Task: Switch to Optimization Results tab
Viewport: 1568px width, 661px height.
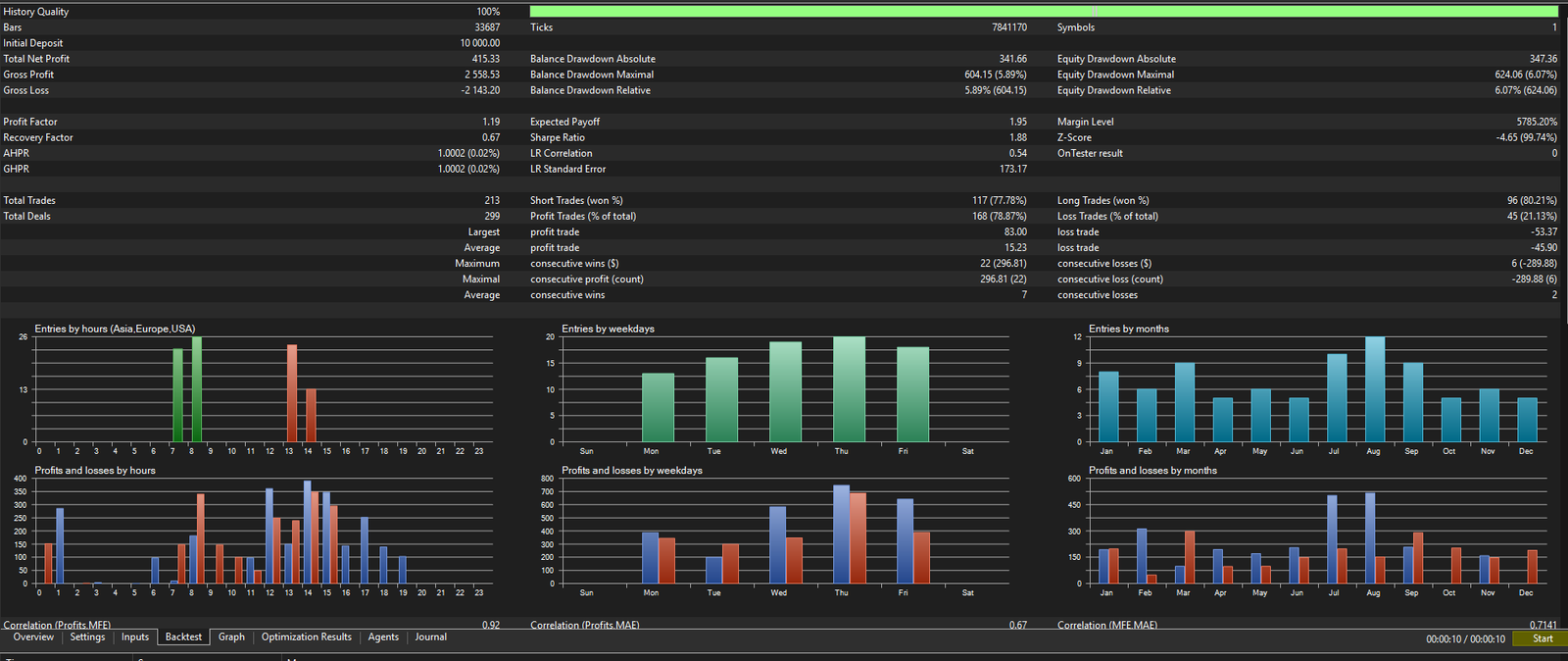Action: click(306, 637)
